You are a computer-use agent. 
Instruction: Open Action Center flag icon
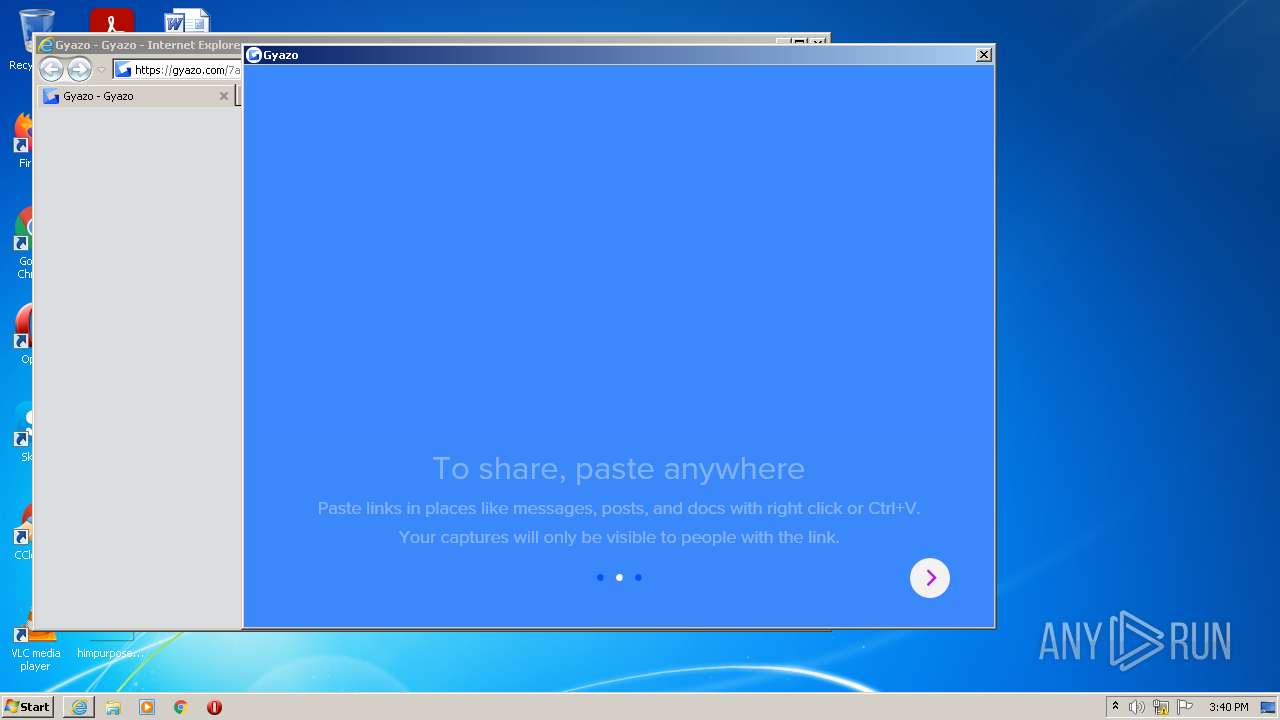click(1185, 707)
